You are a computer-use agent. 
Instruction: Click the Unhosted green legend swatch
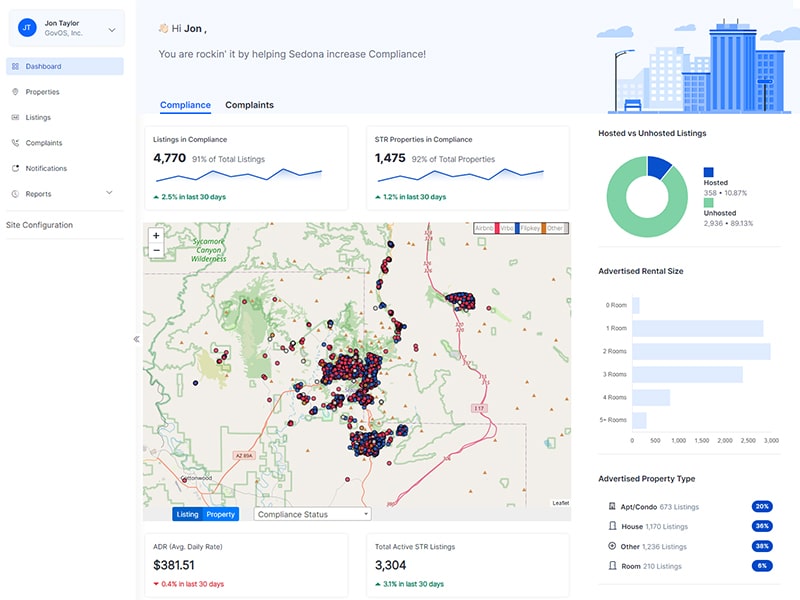[709, 203]
